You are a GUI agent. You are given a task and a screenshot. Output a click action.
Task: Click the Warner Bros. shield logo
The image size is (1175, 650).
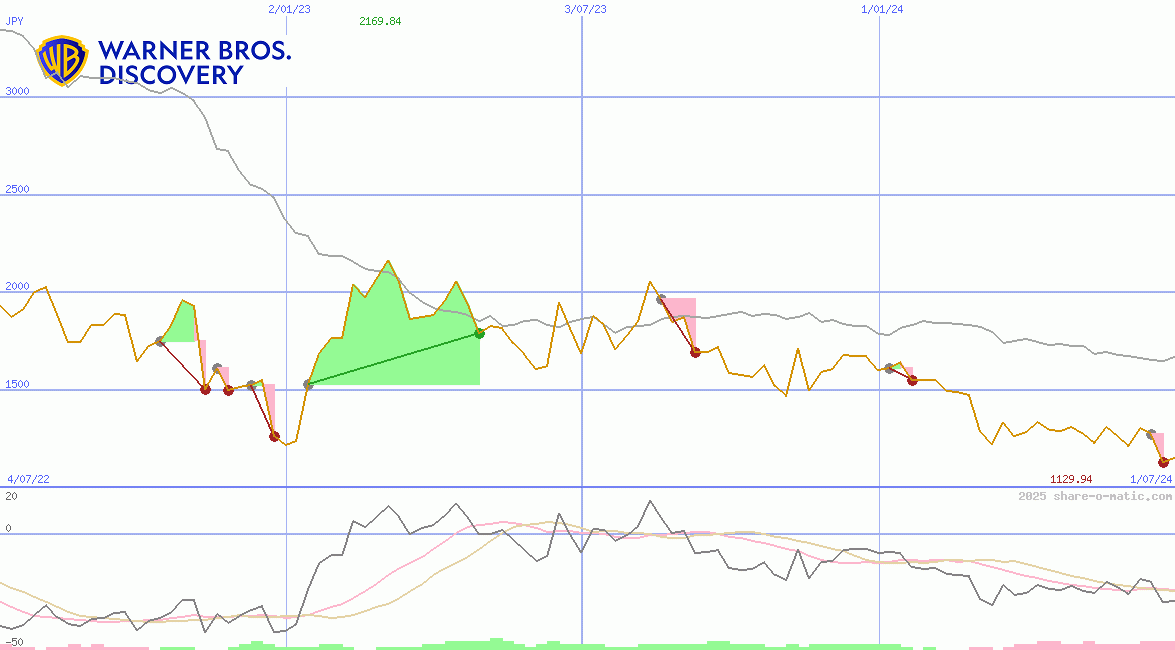click(x=62, y=60)
